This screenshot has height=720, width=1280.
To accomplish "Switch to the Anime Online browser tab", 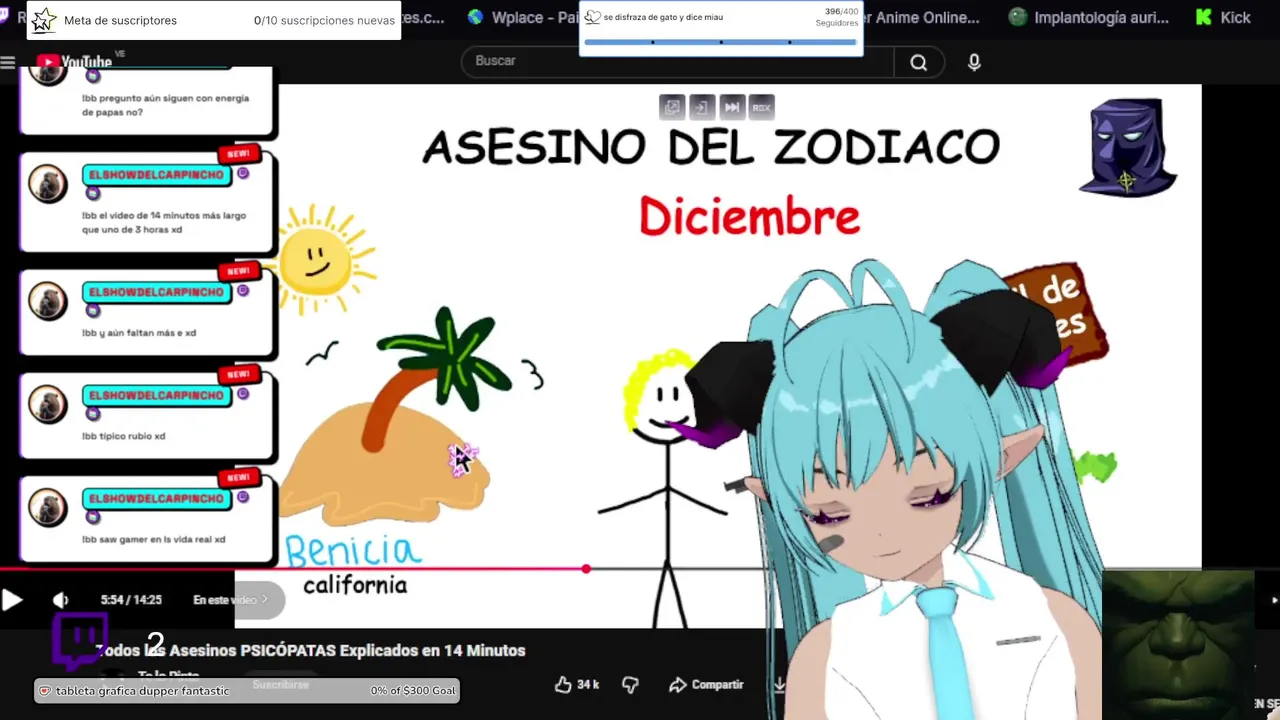I will point(922,17).
